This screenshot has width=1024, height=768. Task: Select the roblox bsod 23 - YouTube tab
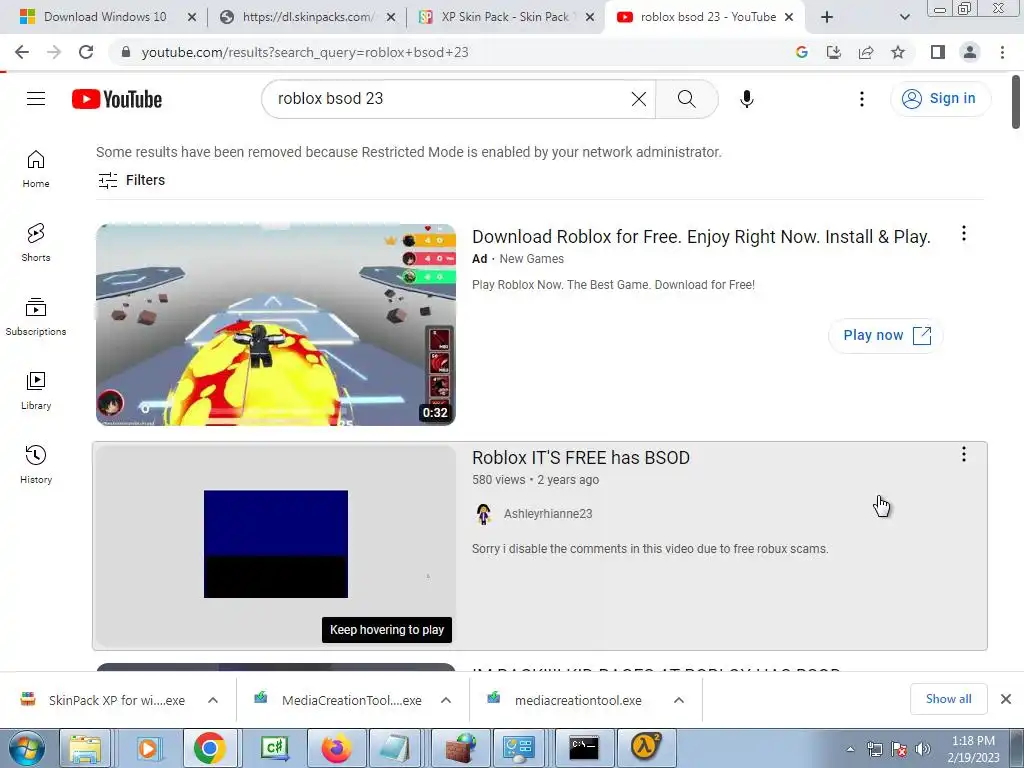[x=704, y=17]
